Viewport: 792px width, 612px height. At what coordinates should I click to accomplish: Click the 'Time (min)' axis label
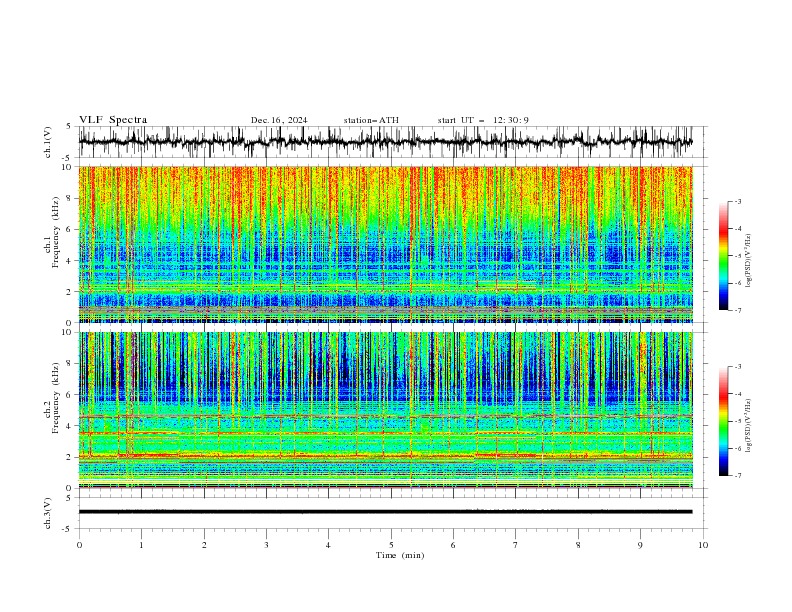pyautogui.click(x=400, y=555)
